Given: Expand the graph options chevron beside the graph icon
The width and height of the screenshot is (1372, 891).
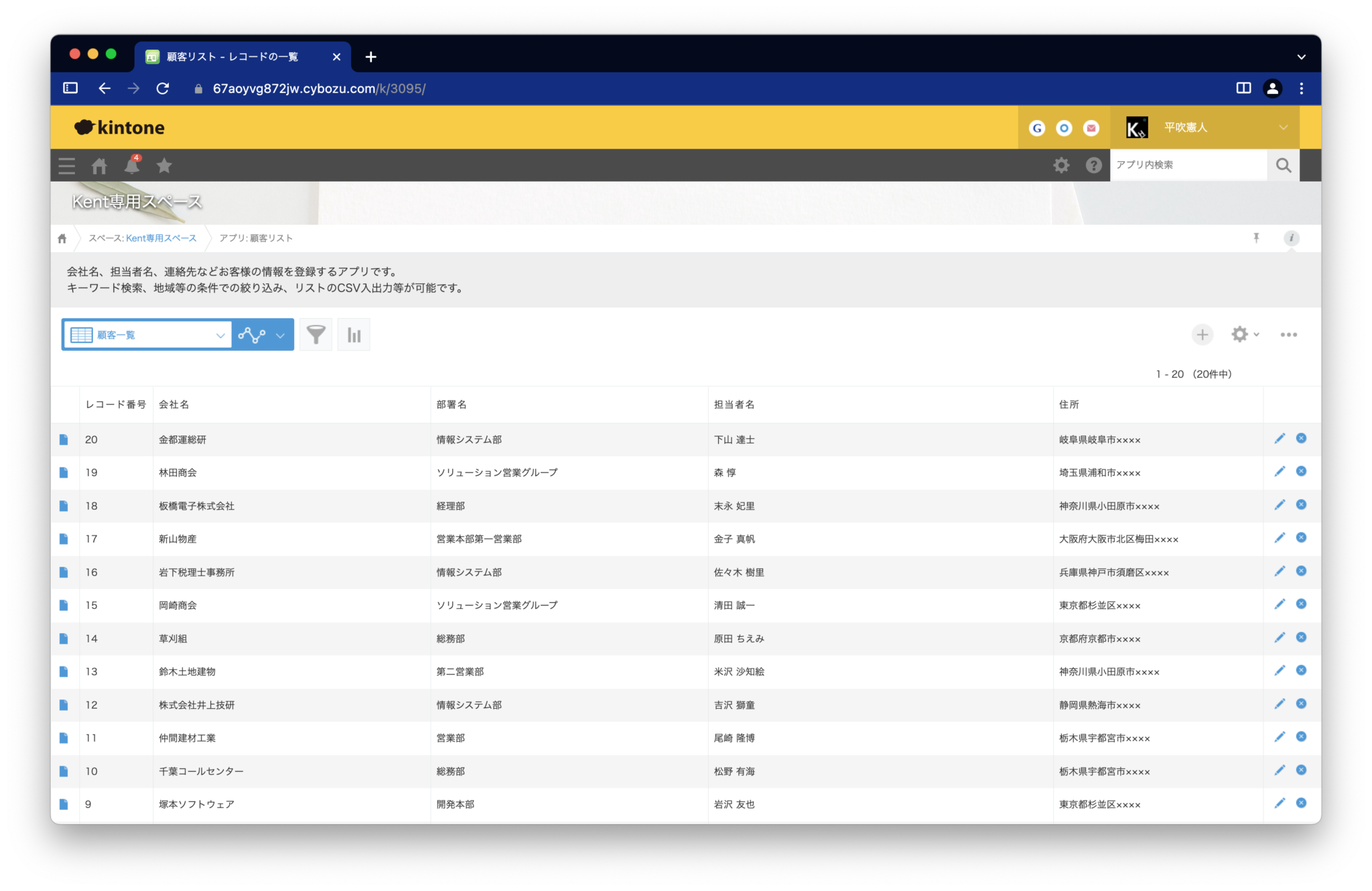Looking at the screenshot, I should click(x=279, y=334).
